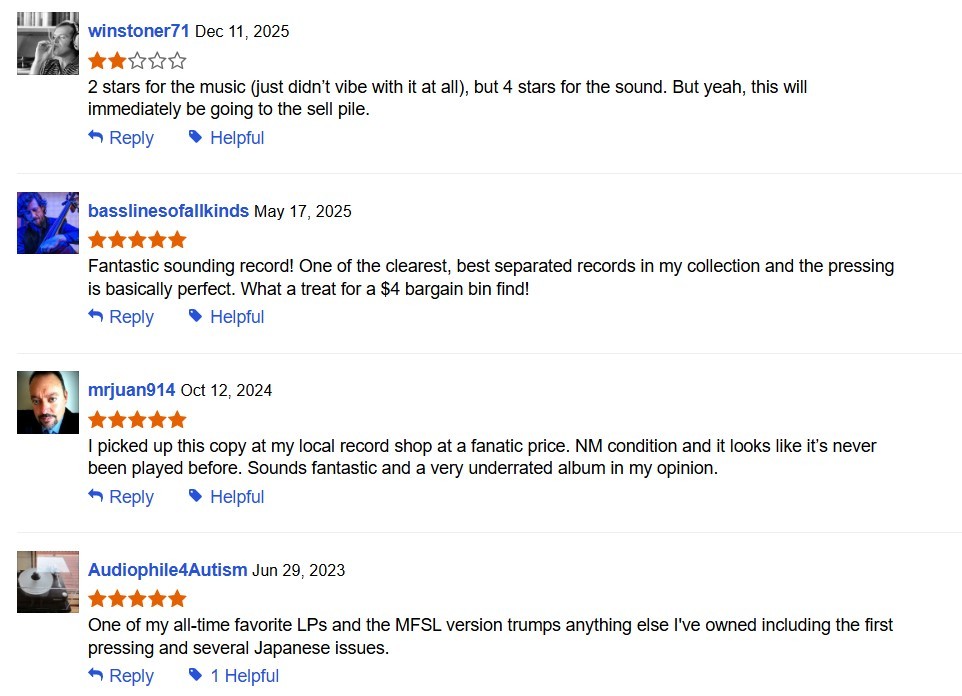Click winstoner71's avatar photo
962x696 pixels.
click(48, 43)
